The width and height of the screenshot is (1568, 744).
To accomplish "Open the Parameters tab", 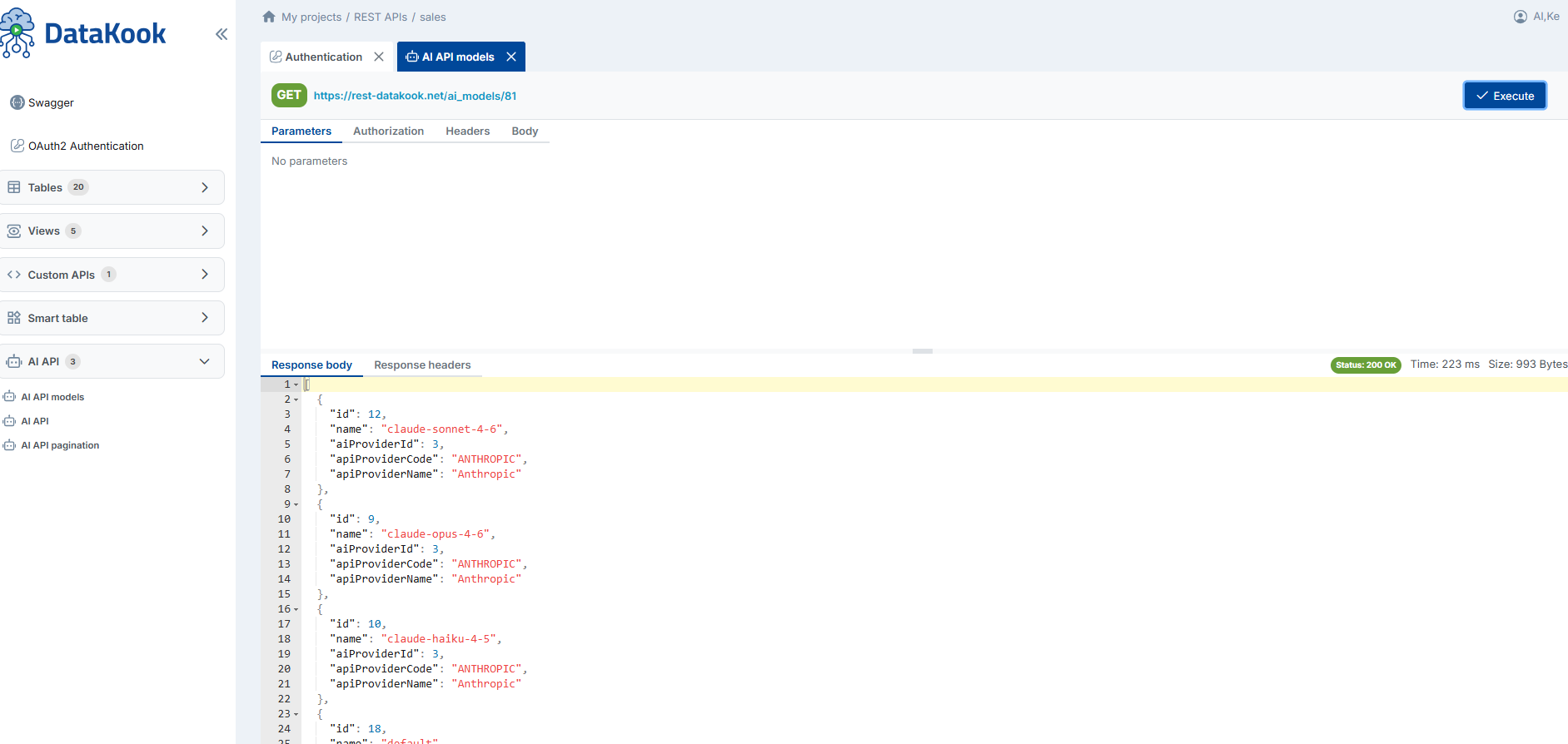I will pos(301,131).
